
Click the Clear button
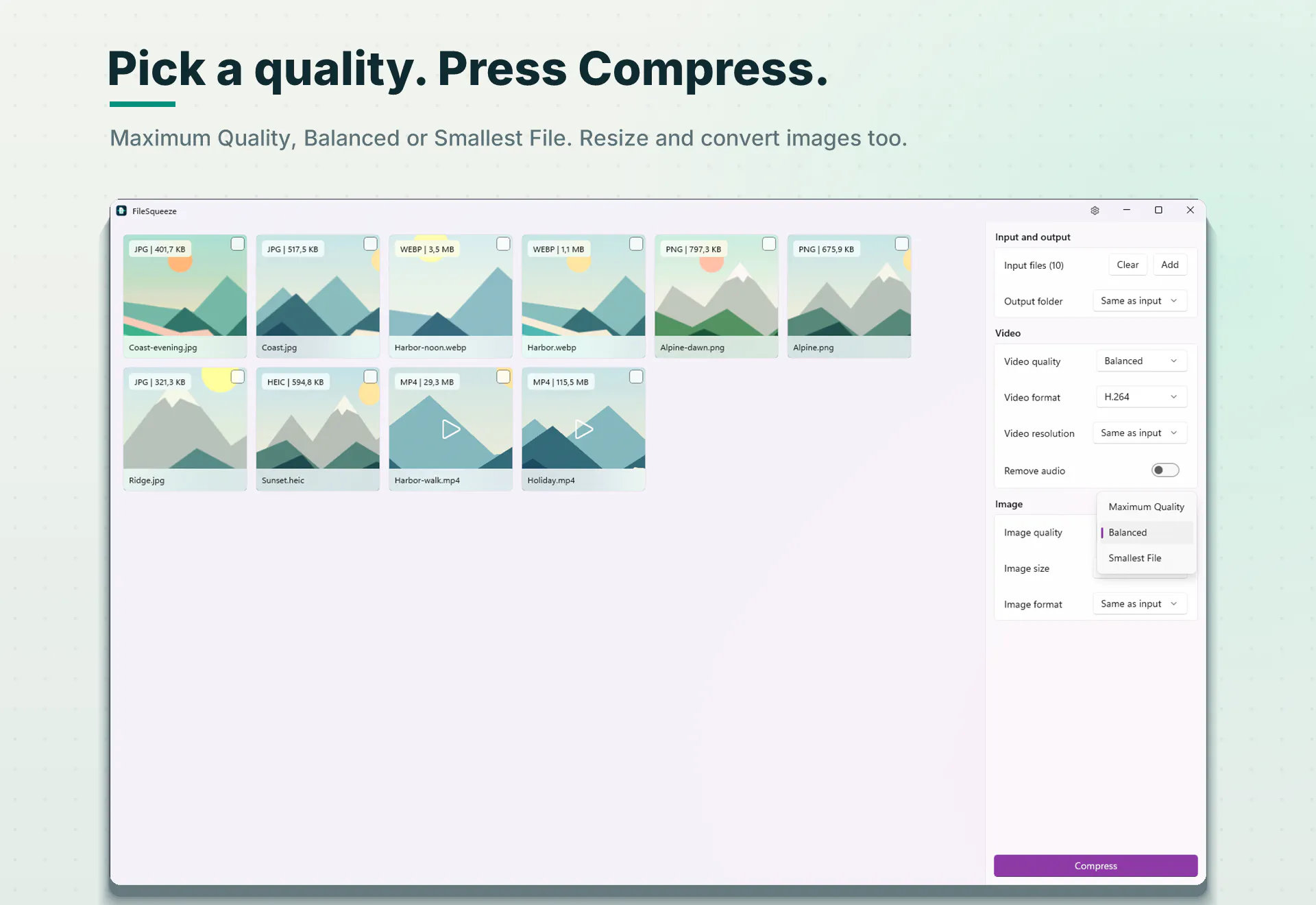[1128, 265]
